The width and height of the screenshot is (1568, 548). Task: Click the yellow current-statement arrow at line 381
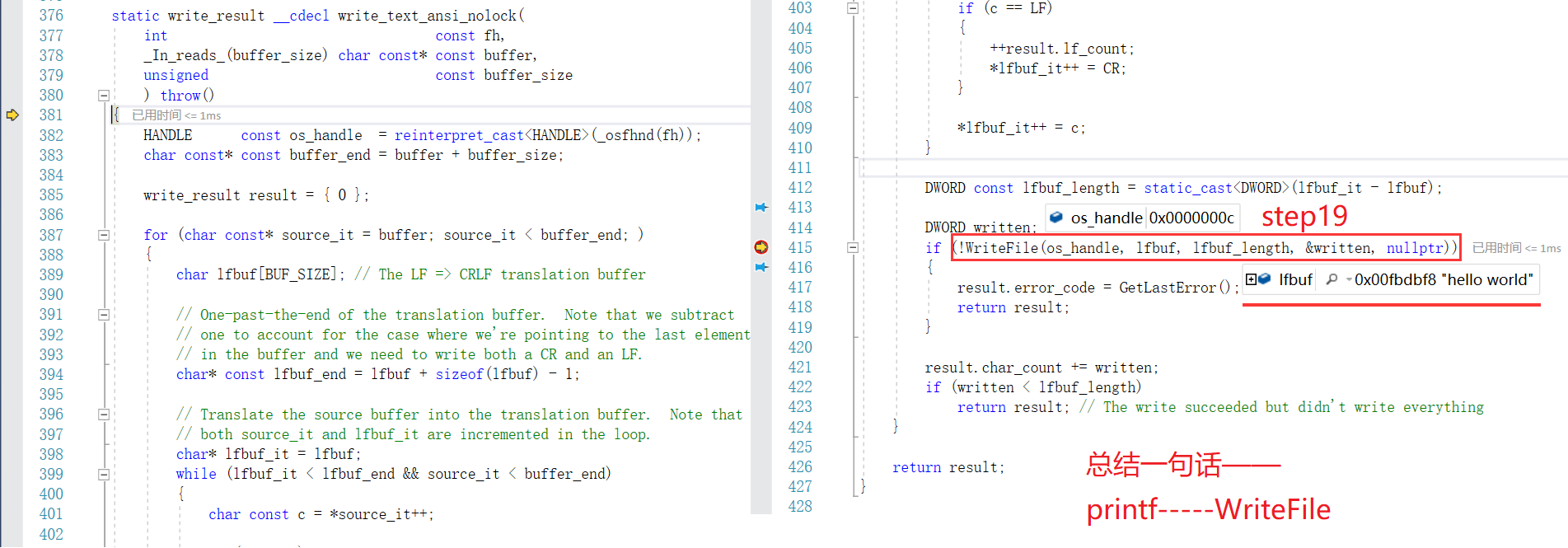point(12,115)
